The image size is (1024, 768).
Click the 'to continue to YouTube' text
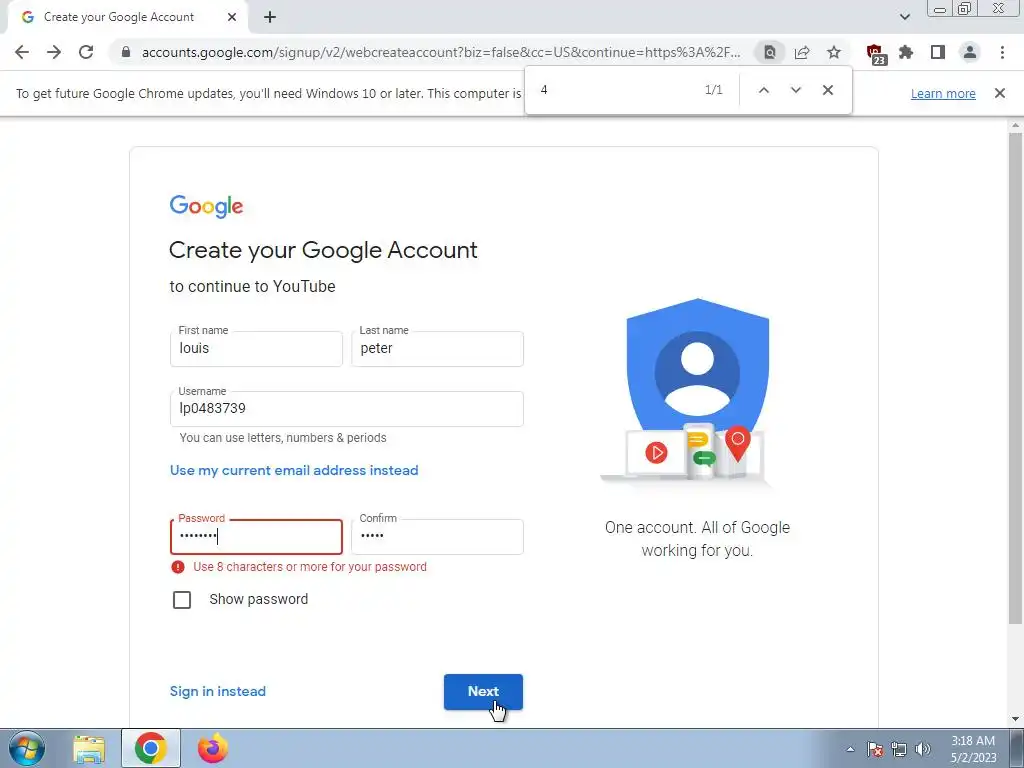(x=252, y=287)
